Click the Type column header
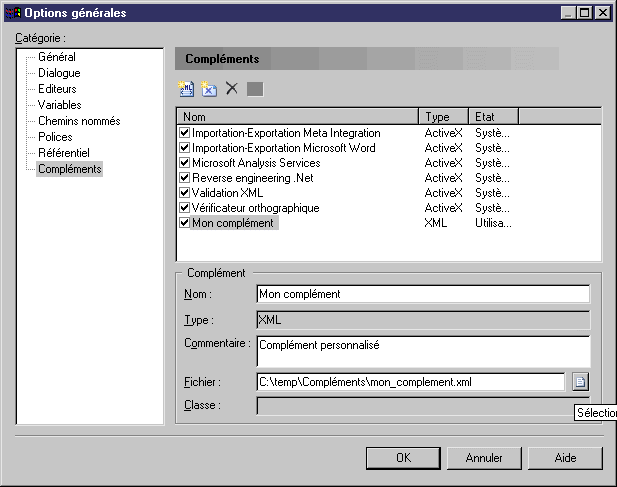Screen dimensions: 617x487 point(443,116)
